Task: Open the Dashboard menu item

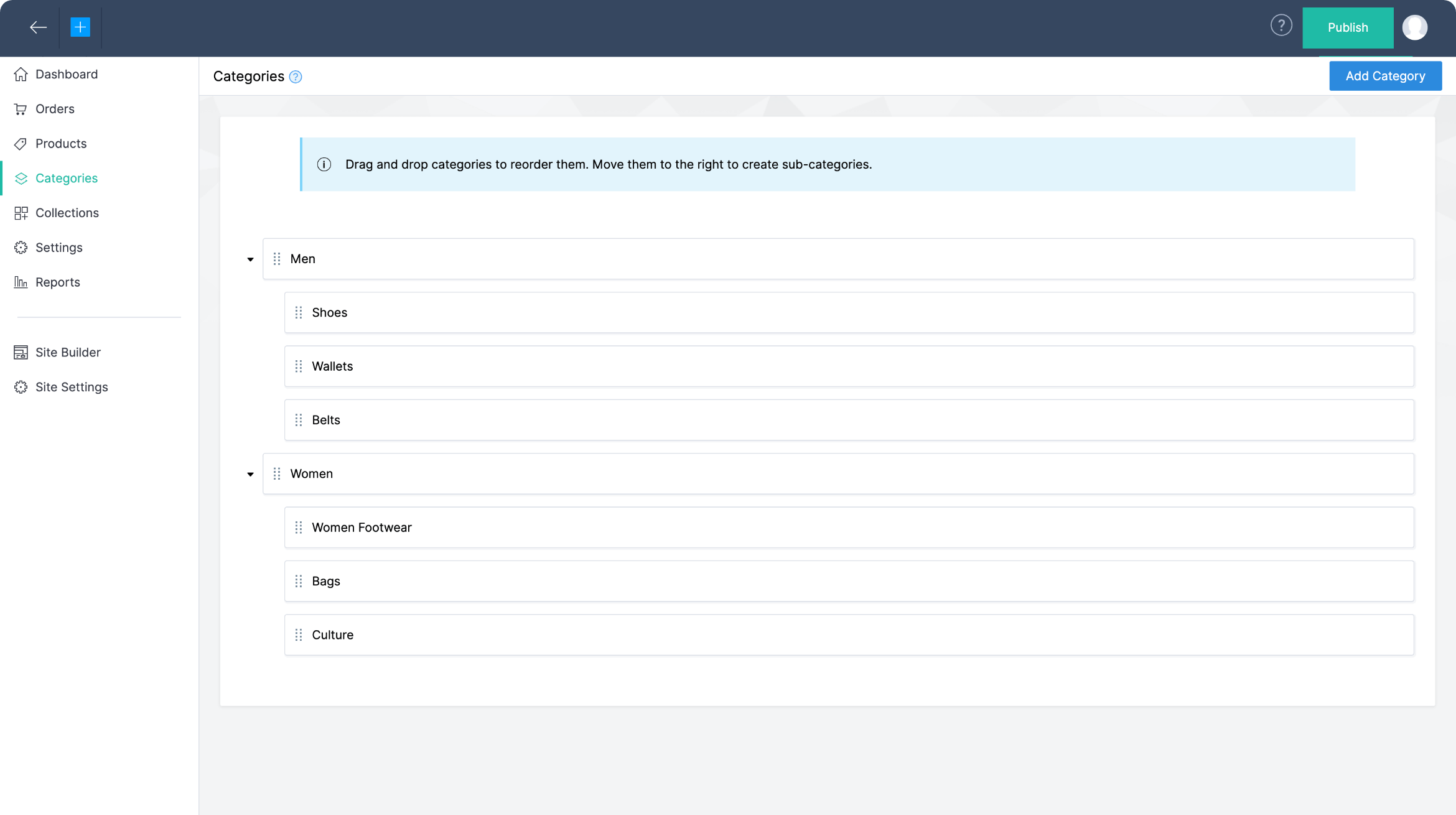Action: click(67, 75)
